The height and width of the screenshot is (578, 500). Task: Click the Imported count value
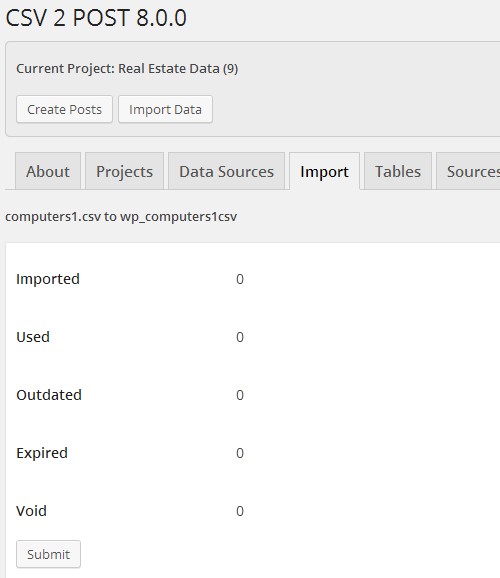(240, 279)
